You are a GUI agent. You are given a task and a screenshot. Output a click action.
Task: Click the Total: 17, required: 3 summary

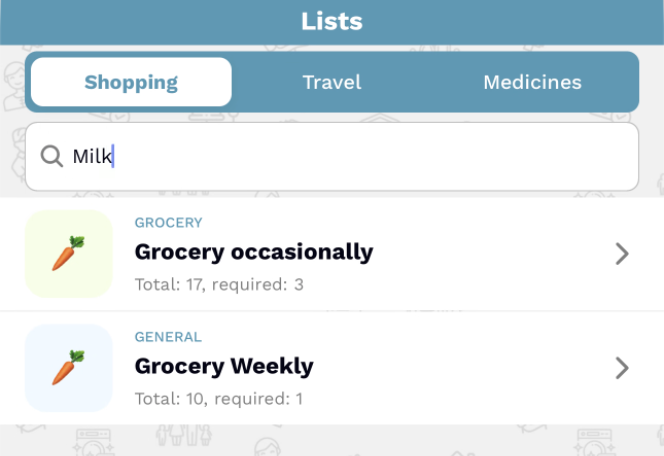coord(219,285)
